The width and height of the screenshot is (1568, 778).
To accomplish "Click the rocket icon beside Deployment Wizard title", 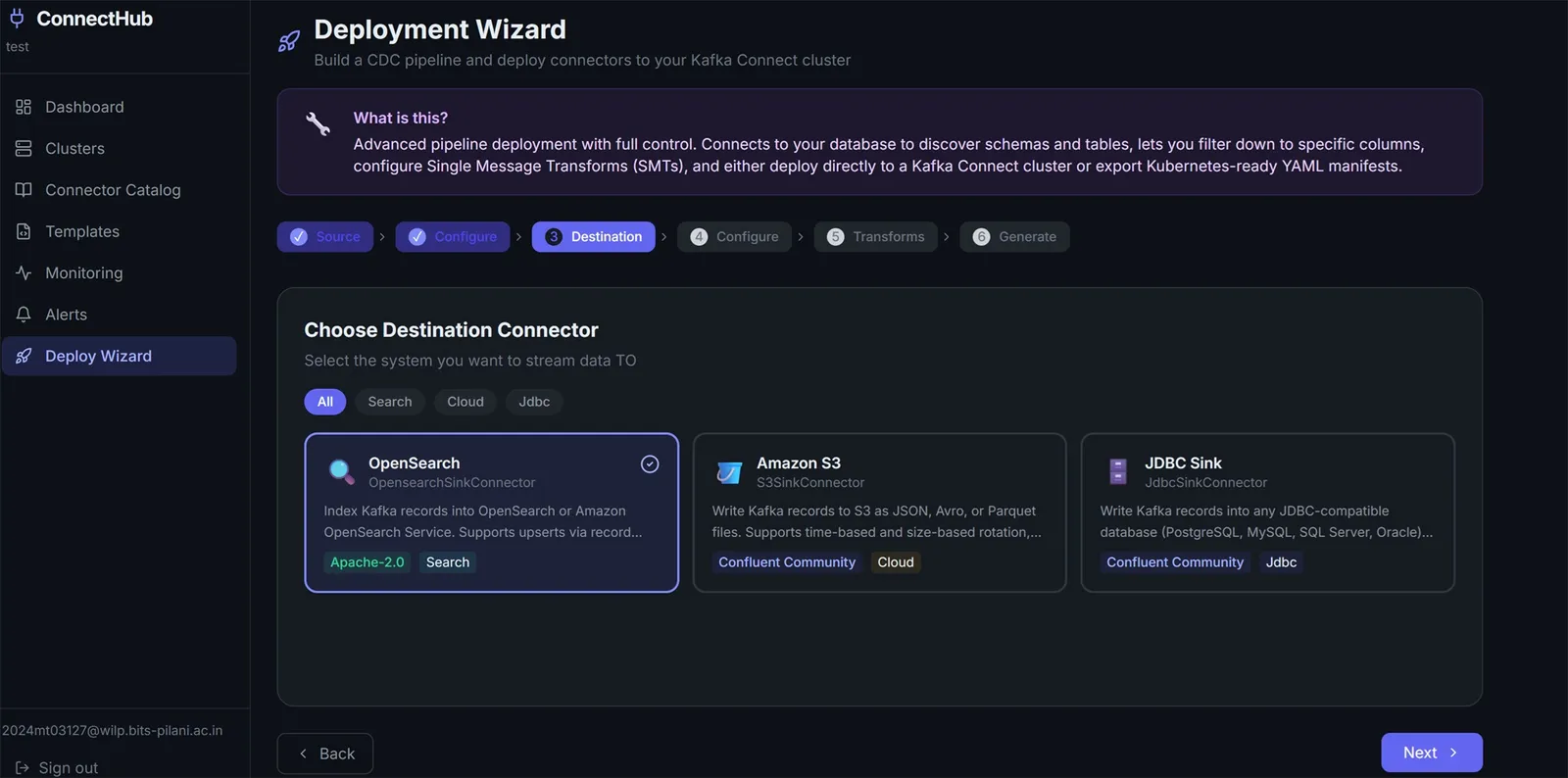I will [289, 41].
